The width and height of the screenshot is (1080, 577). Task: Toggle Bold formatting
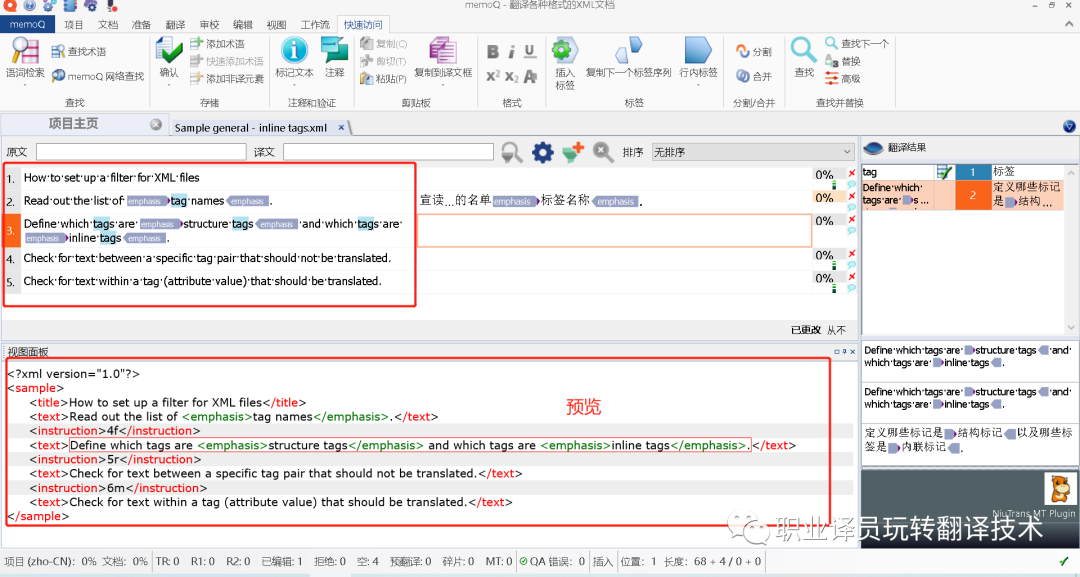(x=492, y=52)
